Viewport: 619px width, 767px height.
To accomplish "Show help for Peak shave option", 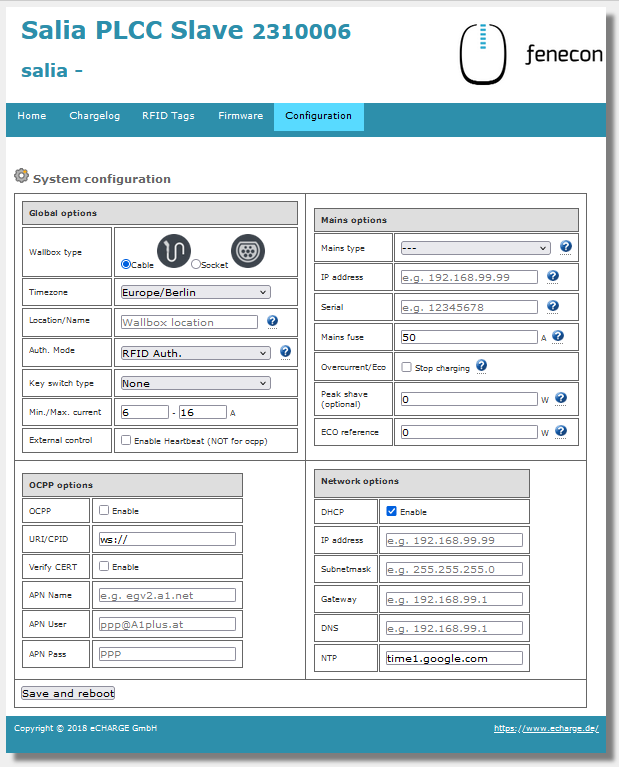I will (561, 398).
